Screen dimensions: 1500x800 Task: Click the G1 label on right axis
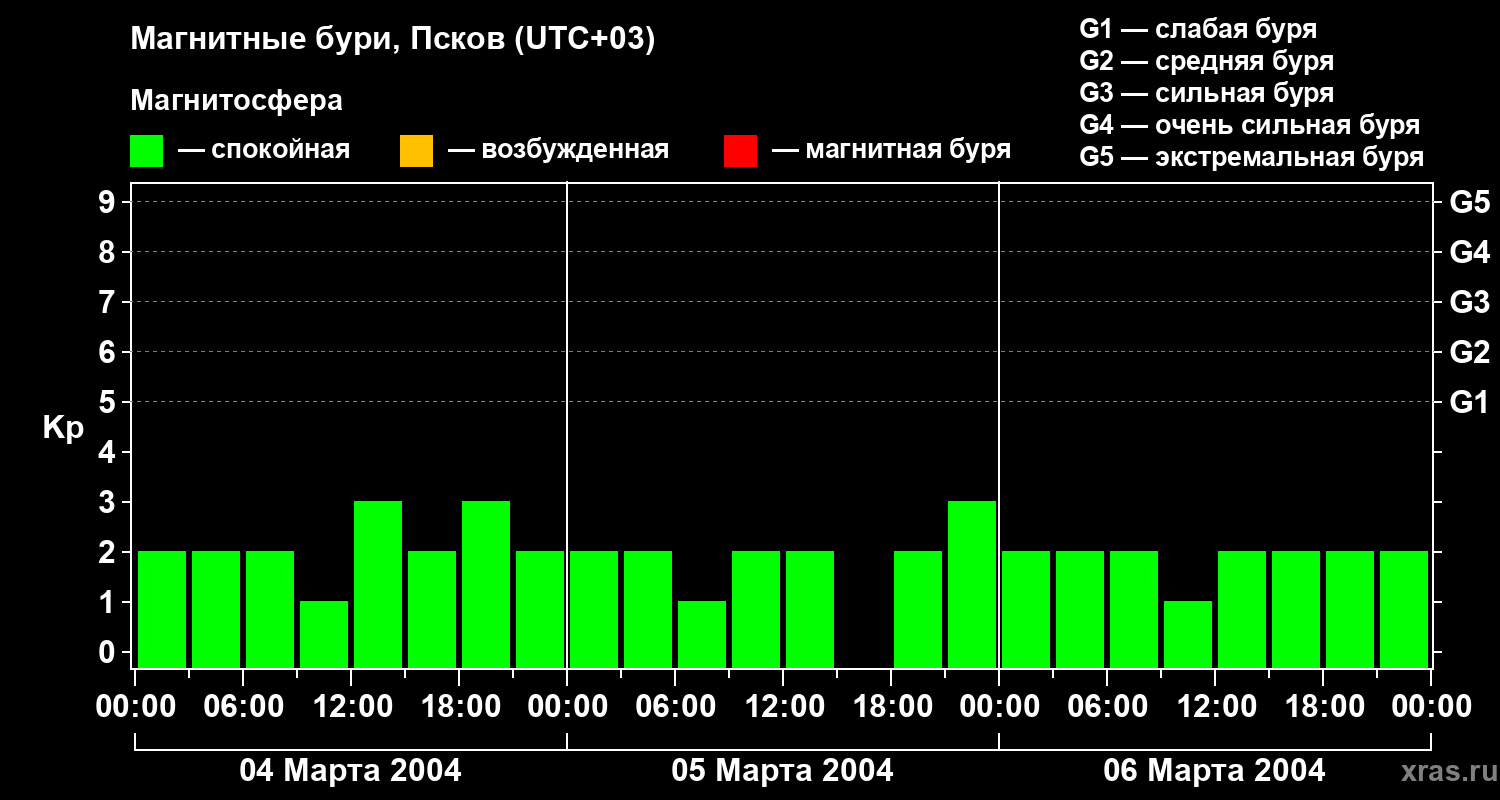[1469, 403]
